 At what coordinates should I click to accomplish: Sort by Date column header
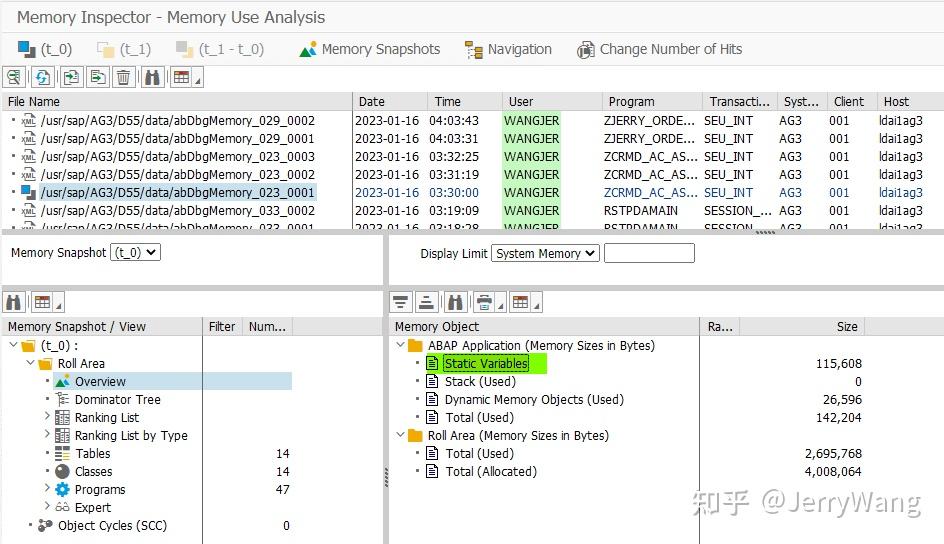click(x=390, y=102)
